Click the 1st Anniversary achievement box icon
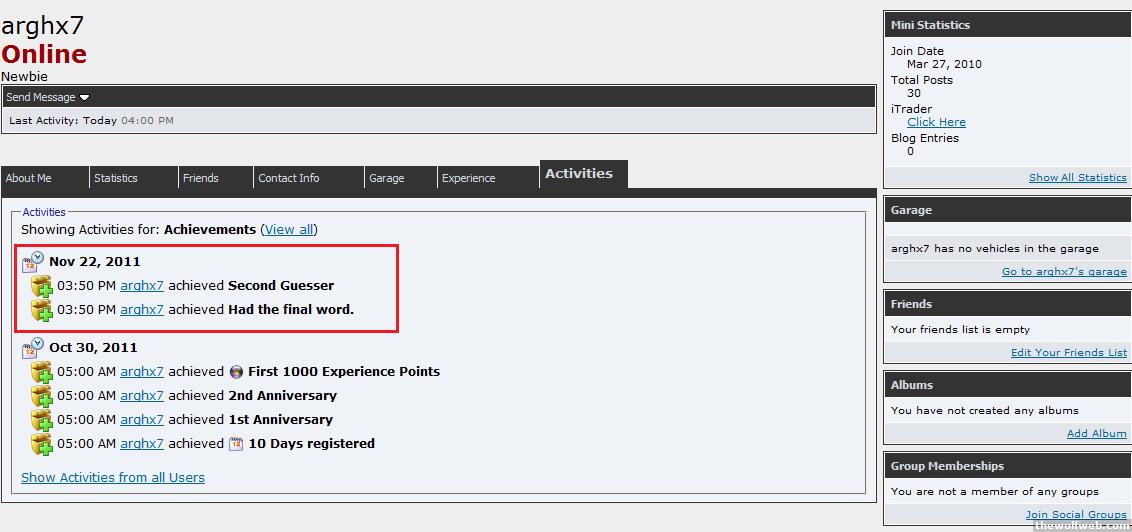The width and height of the screenshot is (1132, 532). pos(41,420)
